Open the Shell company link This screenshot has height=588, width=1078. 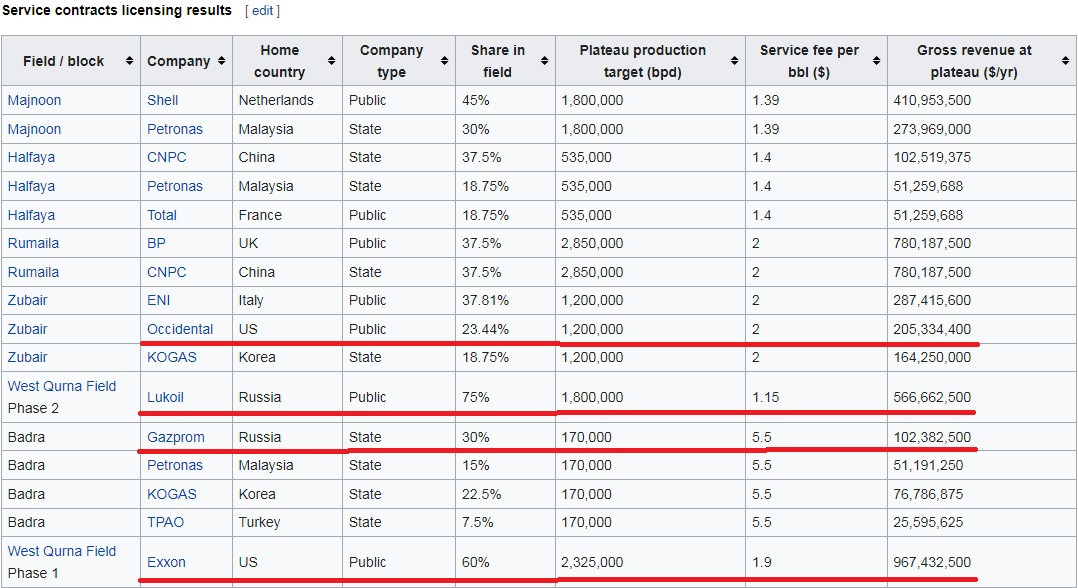pyautogui.click(x=163, y=100)
